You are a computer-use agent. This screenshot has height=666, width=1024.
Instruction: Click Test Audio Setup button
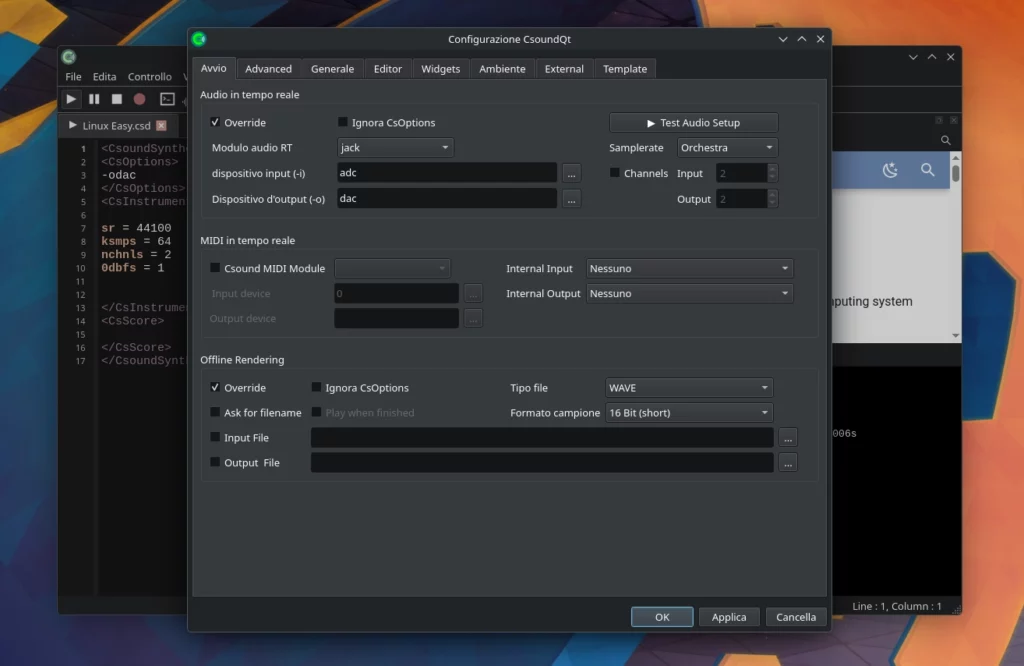(x=694, y=123)
